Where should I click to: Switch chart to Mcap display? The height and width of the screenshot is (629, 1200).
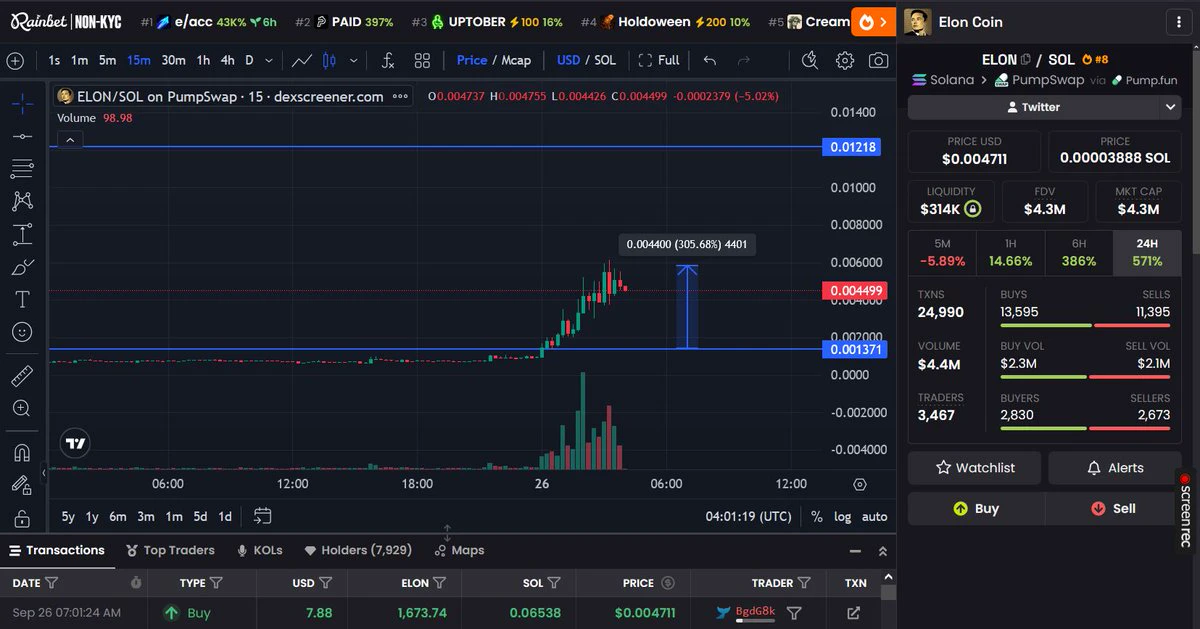tap(516, 61)
